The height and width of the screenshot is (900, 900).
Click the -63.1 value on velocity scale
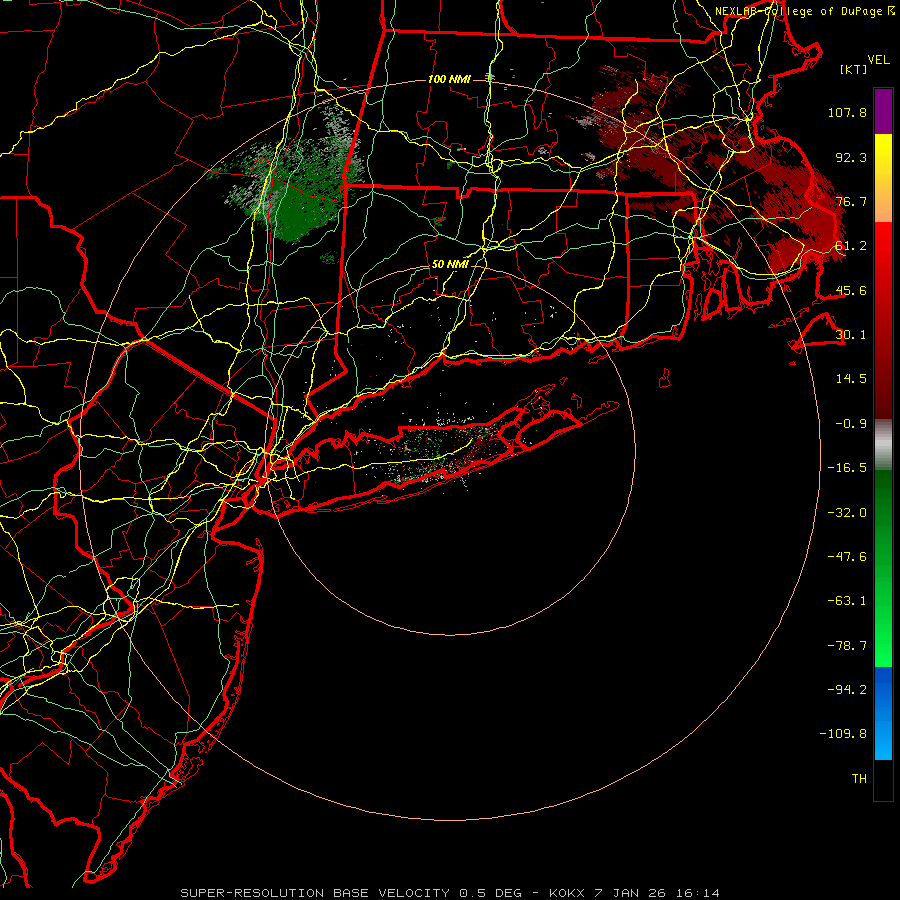[x=847, y=601]
